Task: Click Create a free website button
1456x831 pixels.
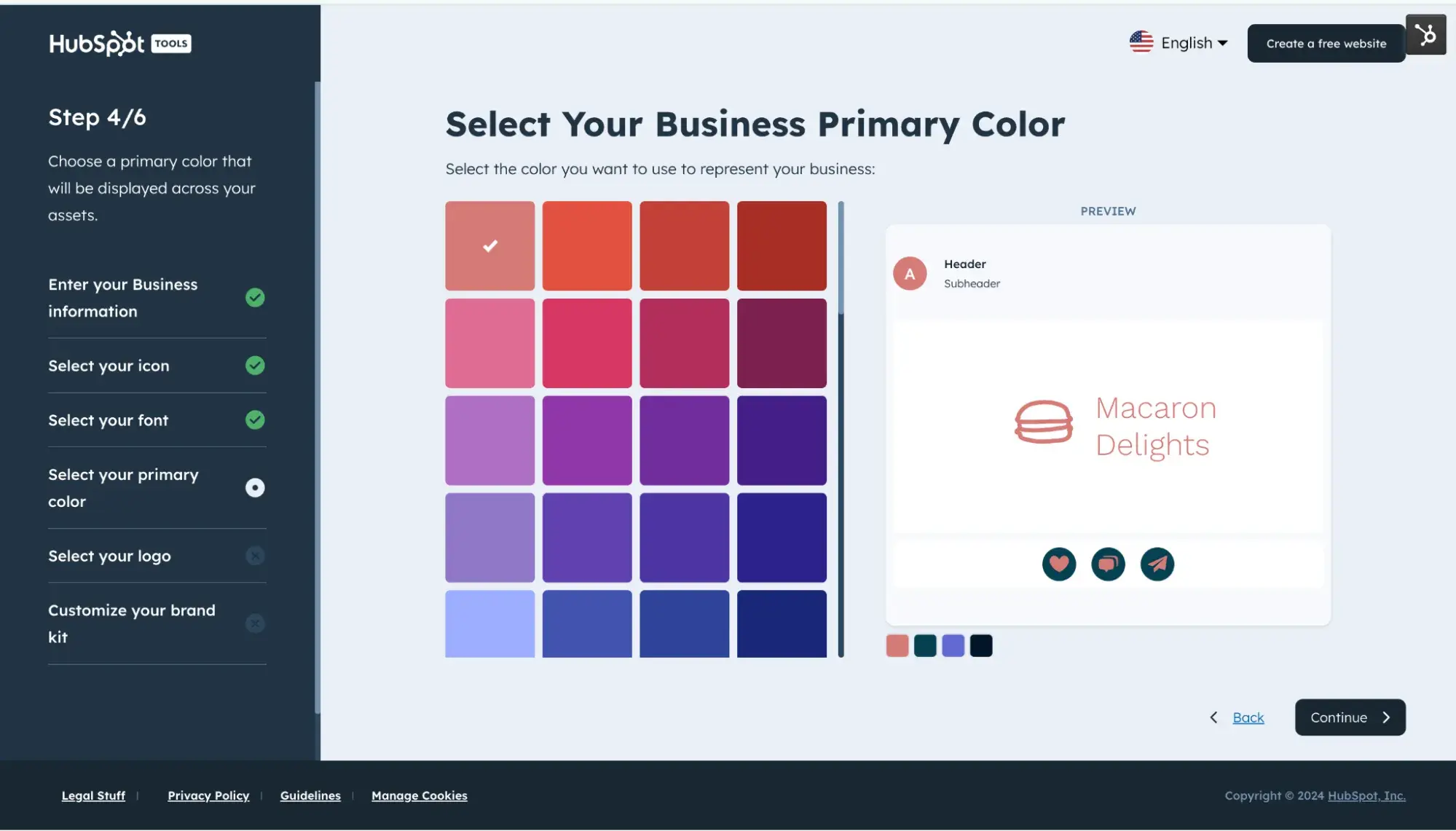Action: [1325, 43]
